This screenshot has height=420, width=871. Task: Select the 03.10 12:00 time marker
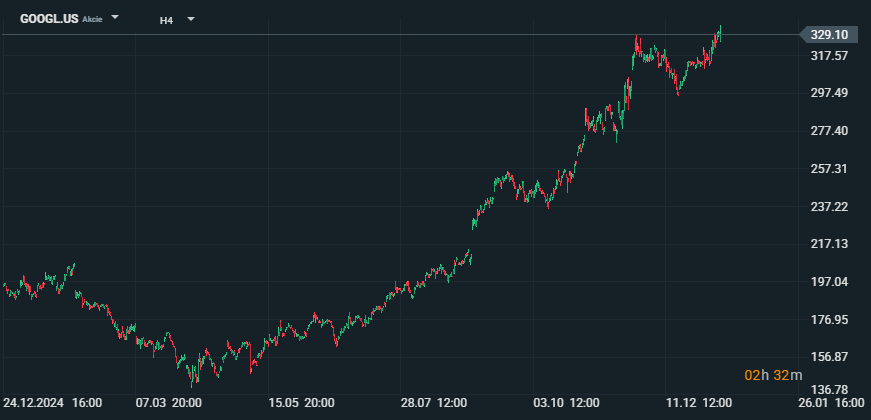pos(566,403)
